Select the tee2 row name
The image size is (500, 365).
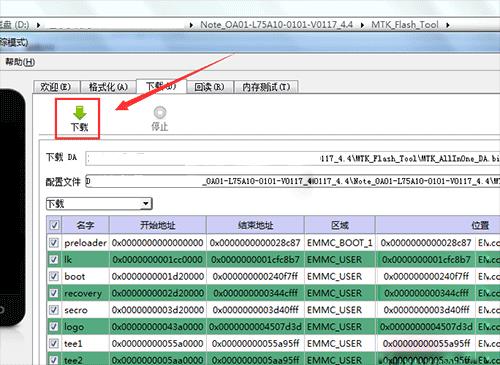click(73, 360)
